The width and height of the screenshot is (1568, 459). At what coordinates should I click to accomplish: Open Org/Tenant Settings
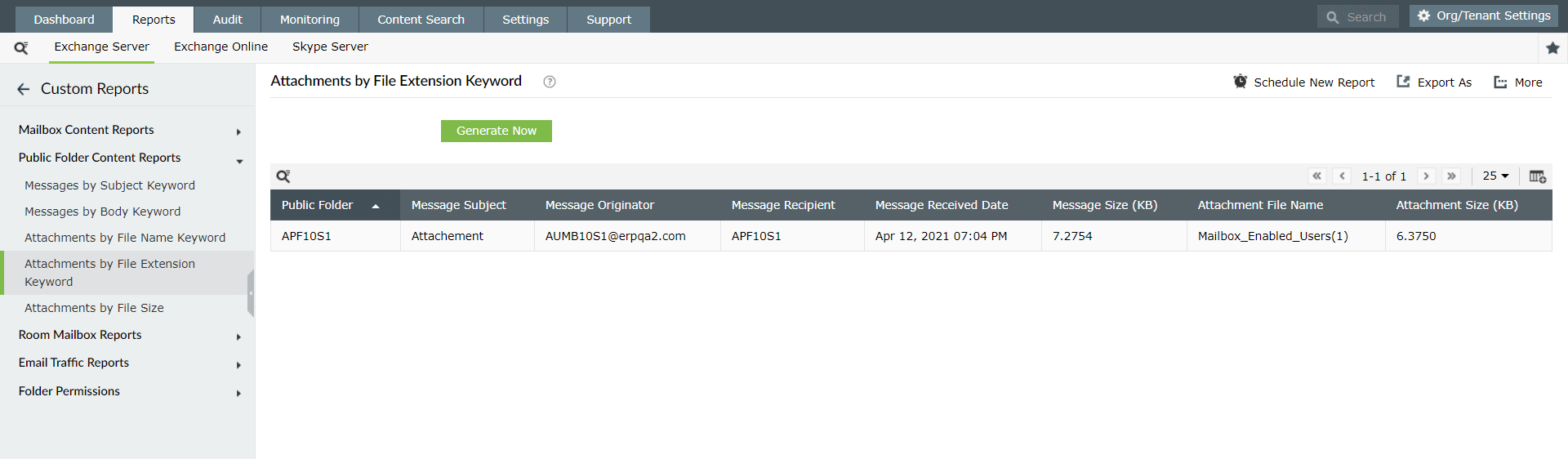coord(1484,16)
